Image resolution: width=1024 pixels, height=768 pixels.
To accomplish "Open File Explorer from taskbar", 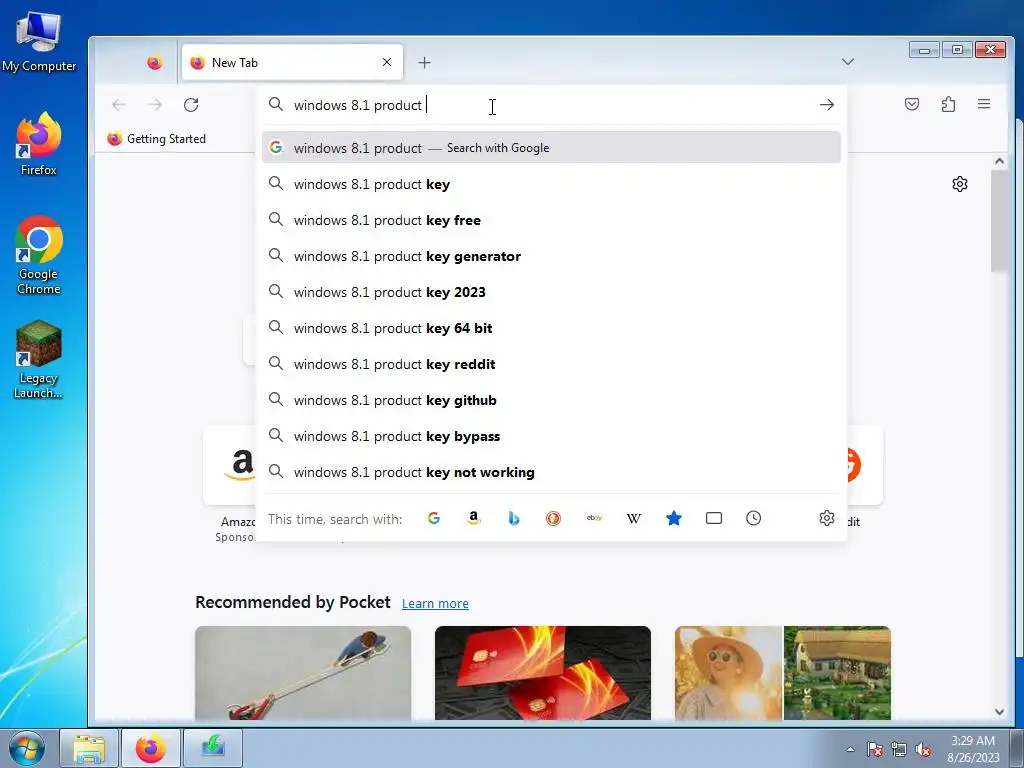I will pos(89,748).
